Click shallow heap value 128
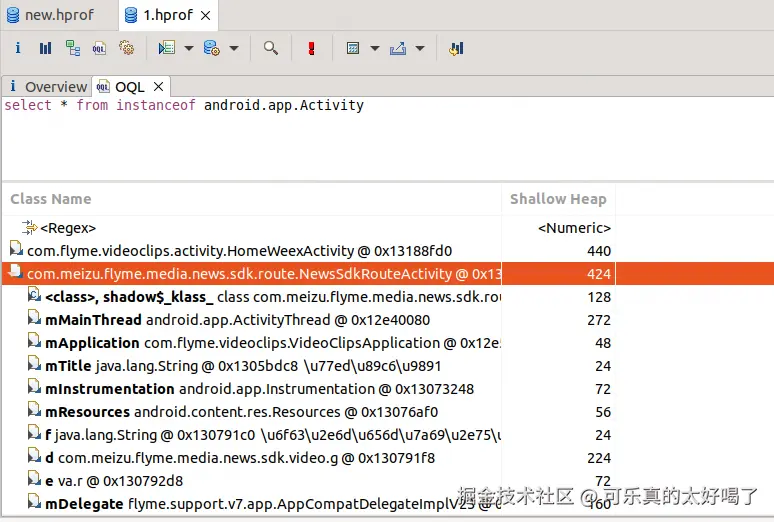The image size is (774, 522). (x=599, y=297)
